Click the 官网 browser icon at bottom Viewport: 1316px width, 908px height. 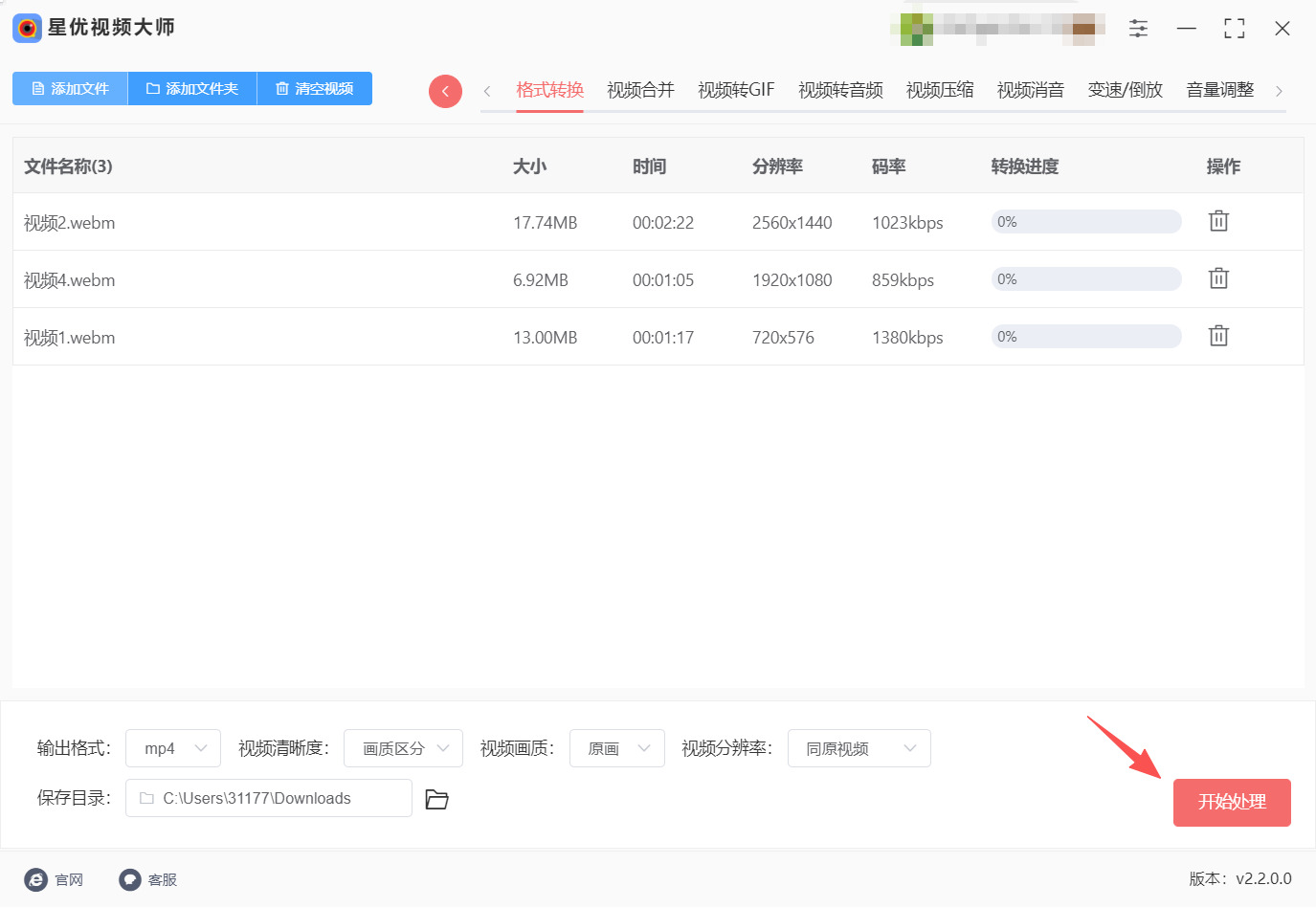click(35, 879)
